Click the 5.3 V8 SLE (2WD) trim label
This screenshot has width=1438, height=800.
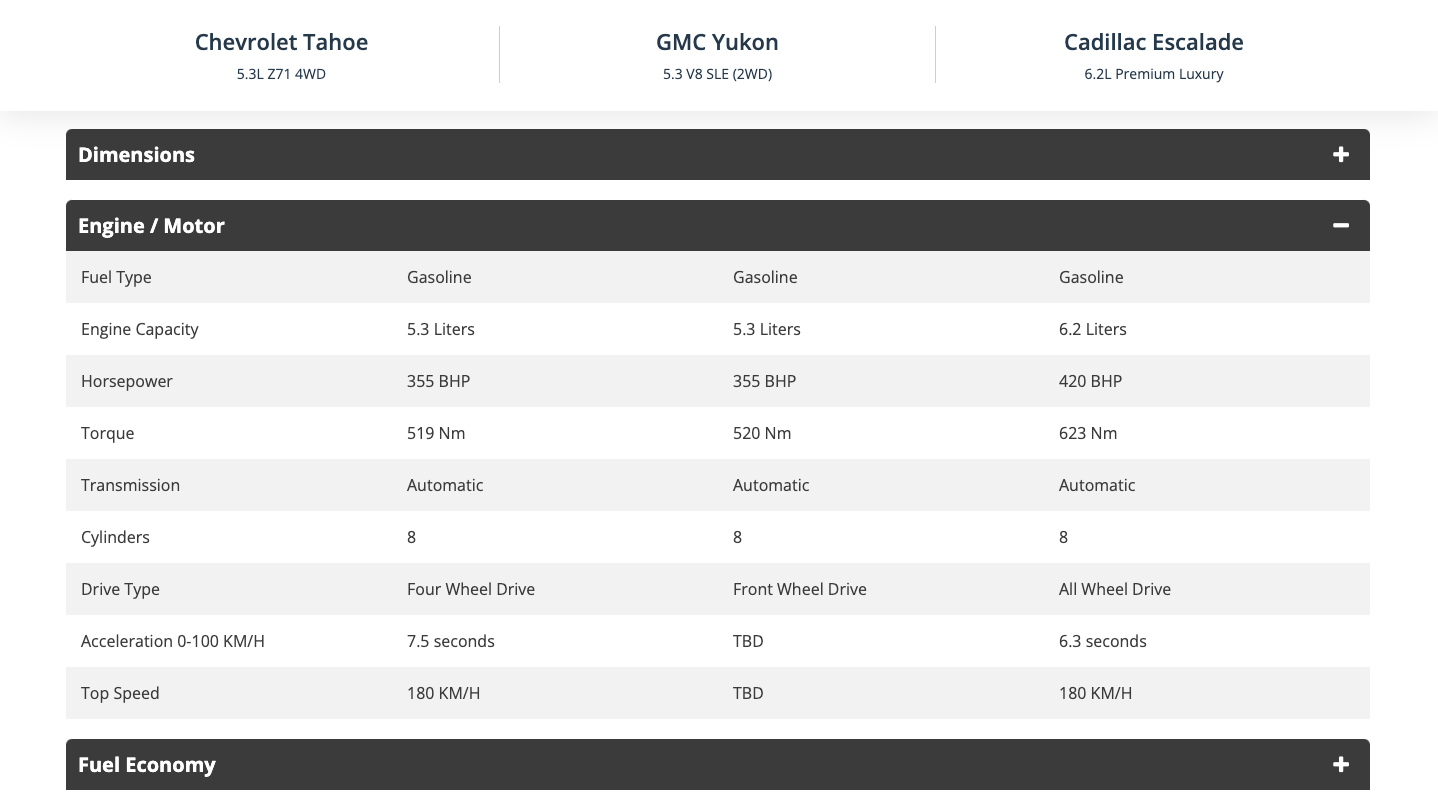coord(717,74)
